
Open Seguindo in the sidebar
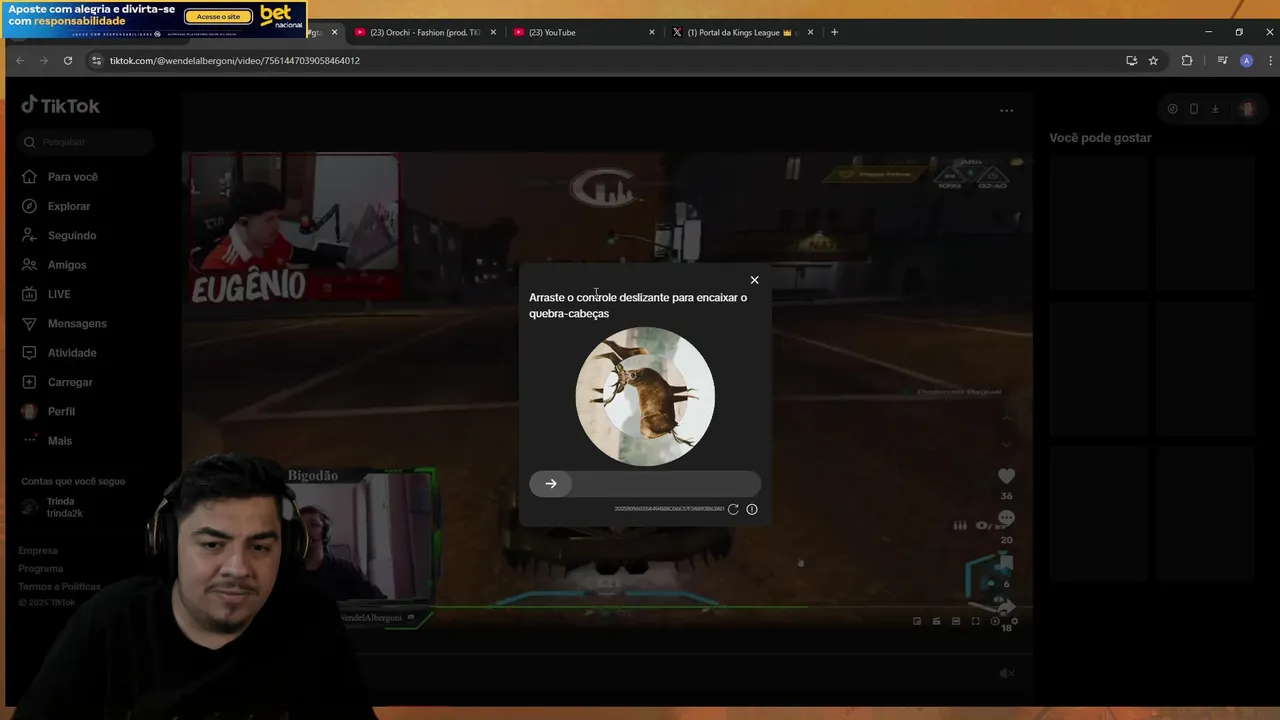[59, 236]
